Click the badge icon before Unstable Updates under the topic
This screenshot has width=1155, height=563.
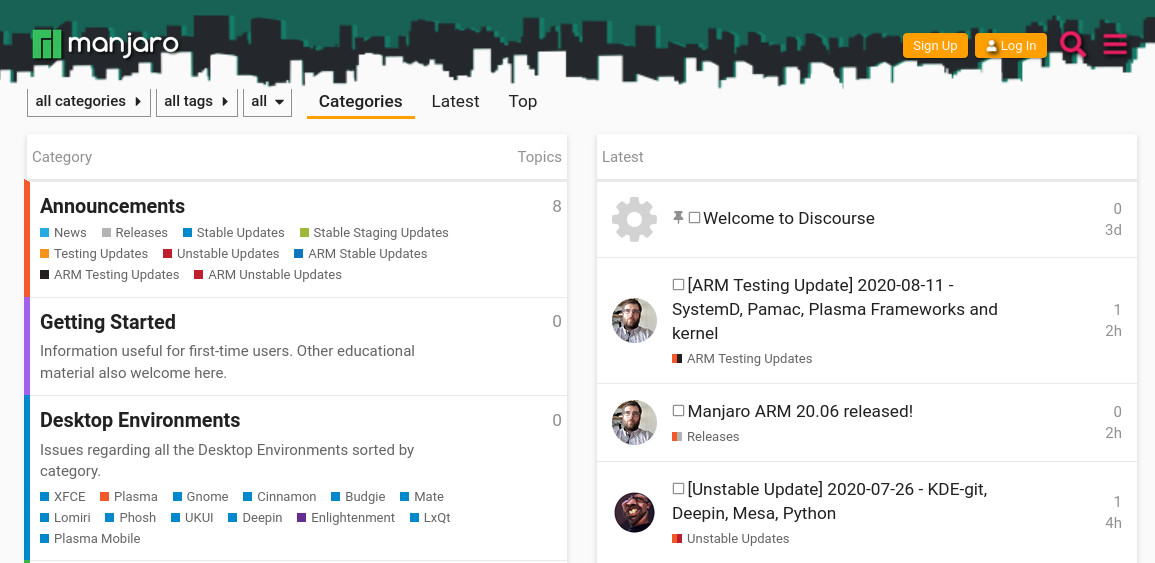pos(677,539)
